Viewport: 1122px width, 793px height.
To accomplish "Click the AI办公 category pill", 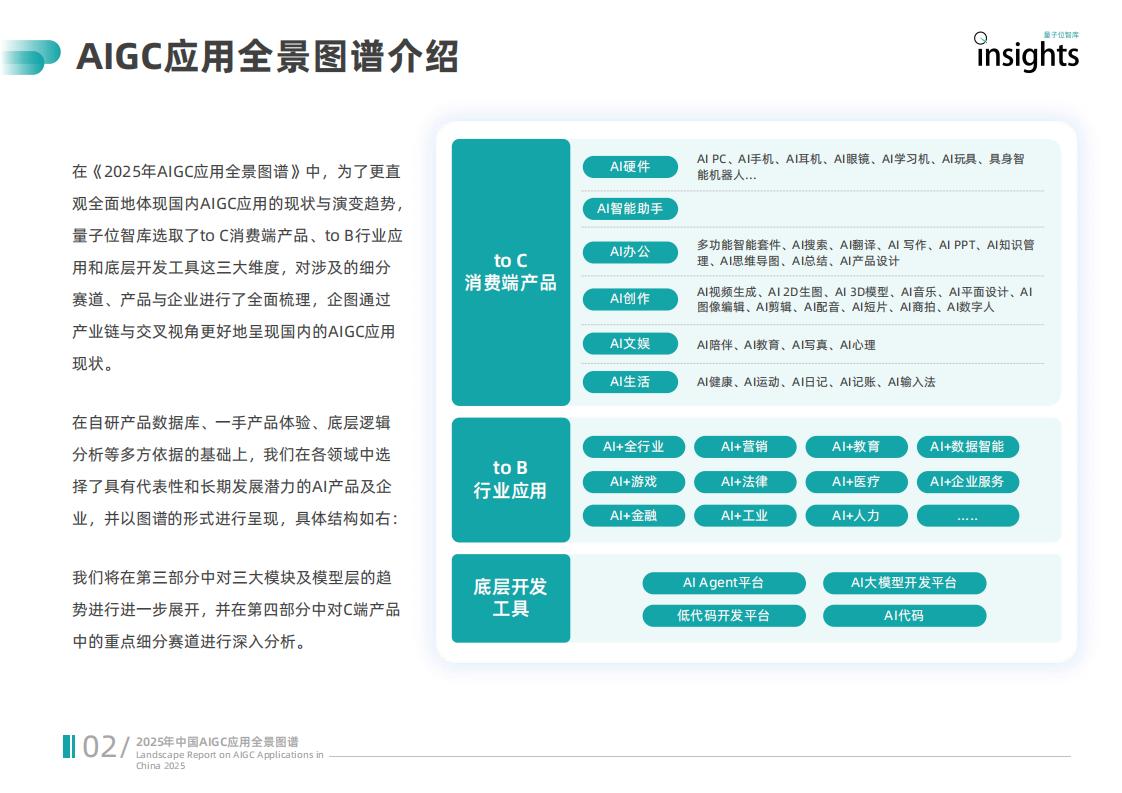I will (x=630, y=252).
